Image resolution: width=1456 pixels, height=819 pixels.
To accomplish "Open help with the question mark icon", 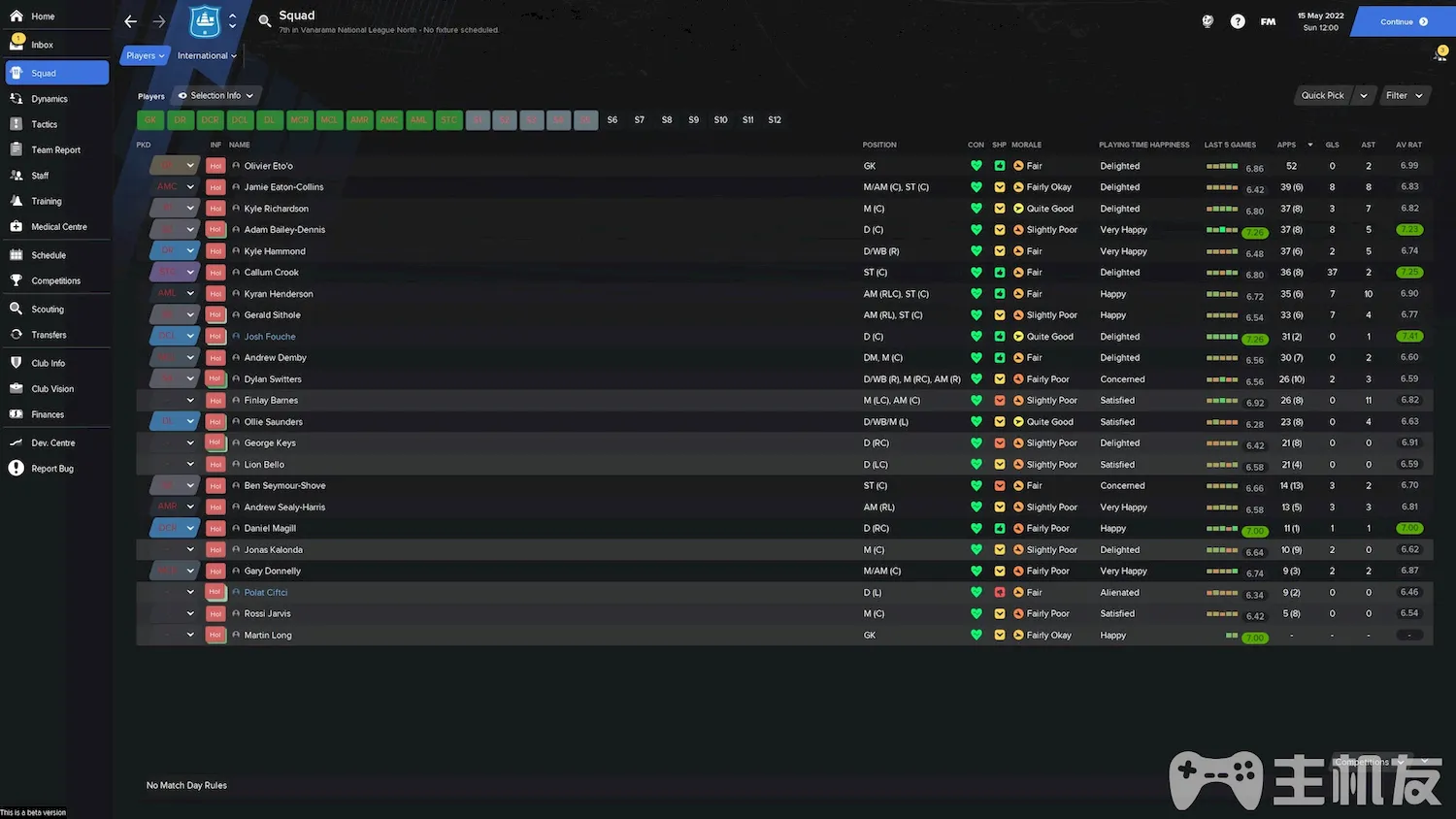I will (x=1238, y=21).
